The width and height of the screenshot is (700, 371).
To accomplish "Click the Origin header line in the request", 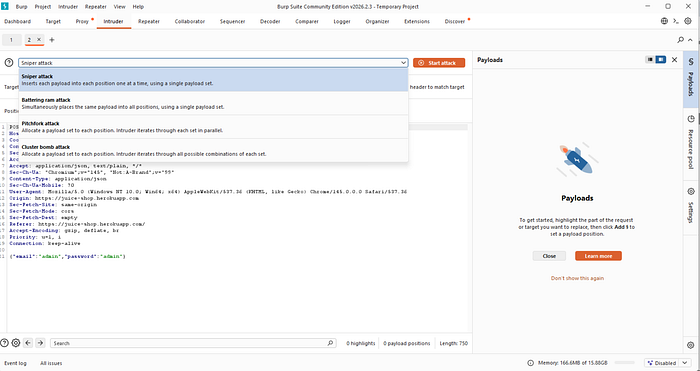I will point(74,198).
